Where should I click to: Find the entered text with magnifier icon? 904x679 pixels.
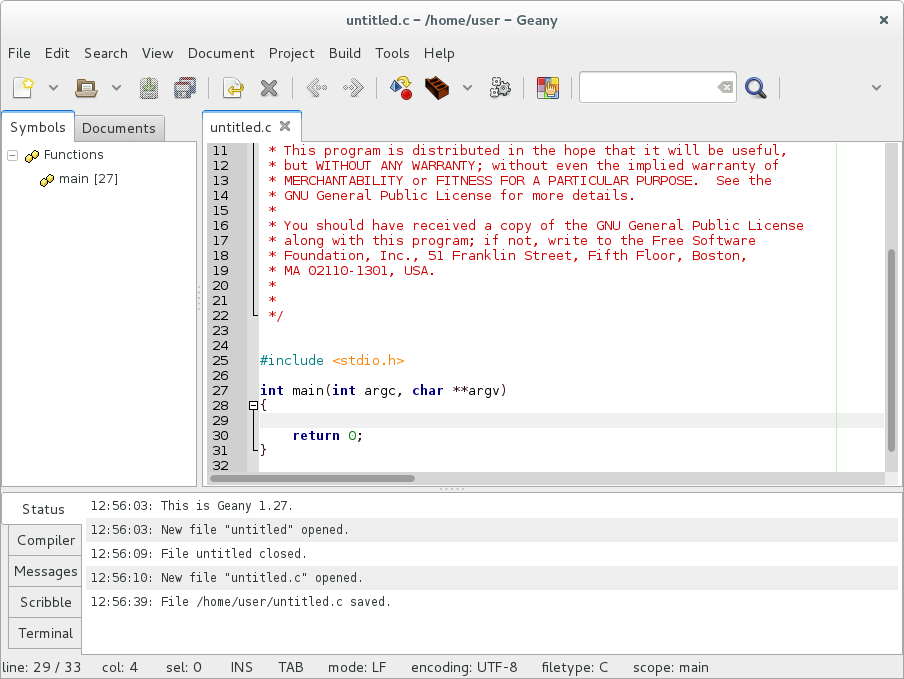tap(755, 88)
